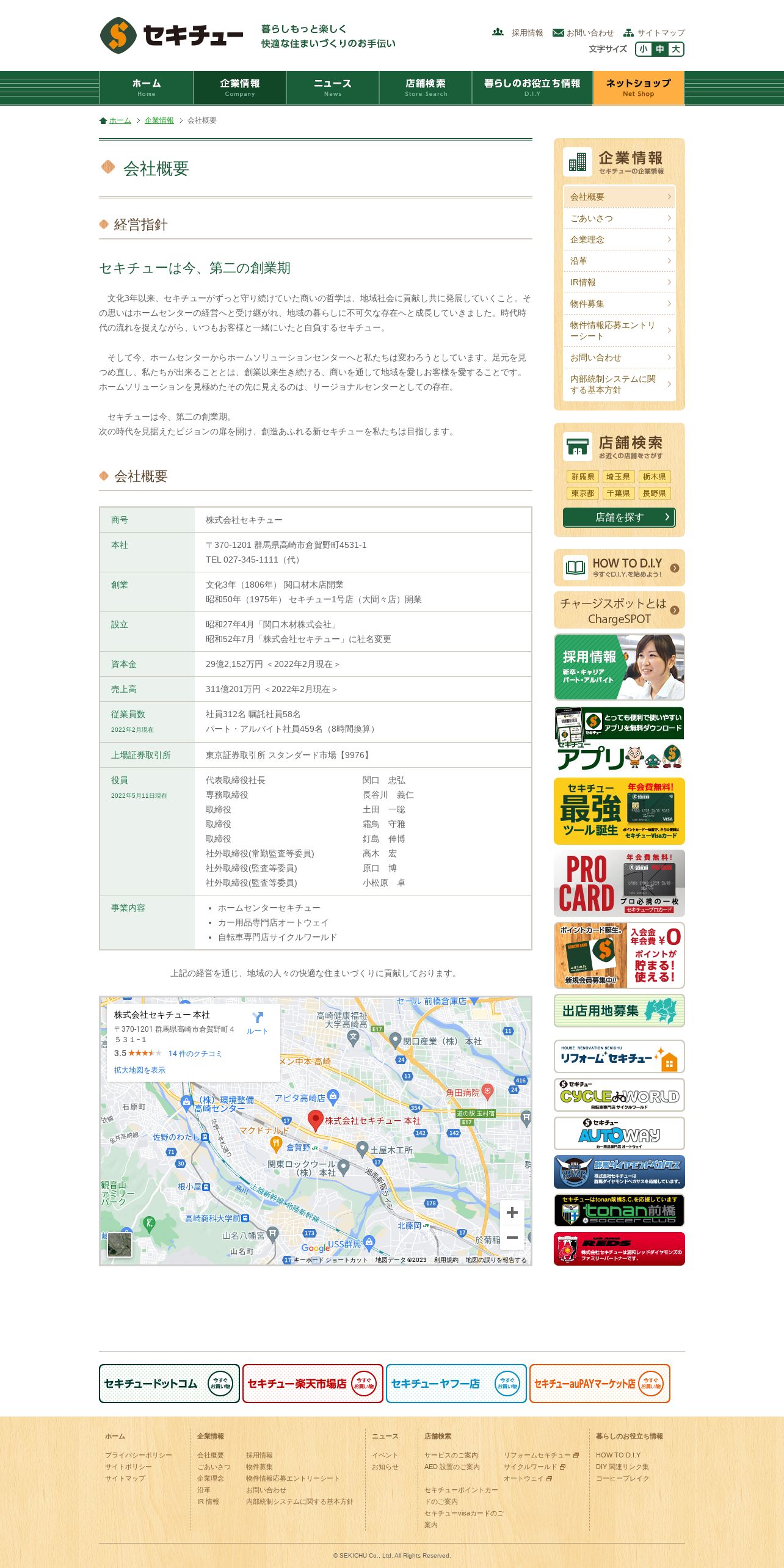Open the PRO CARD banner

pos(619,883)
